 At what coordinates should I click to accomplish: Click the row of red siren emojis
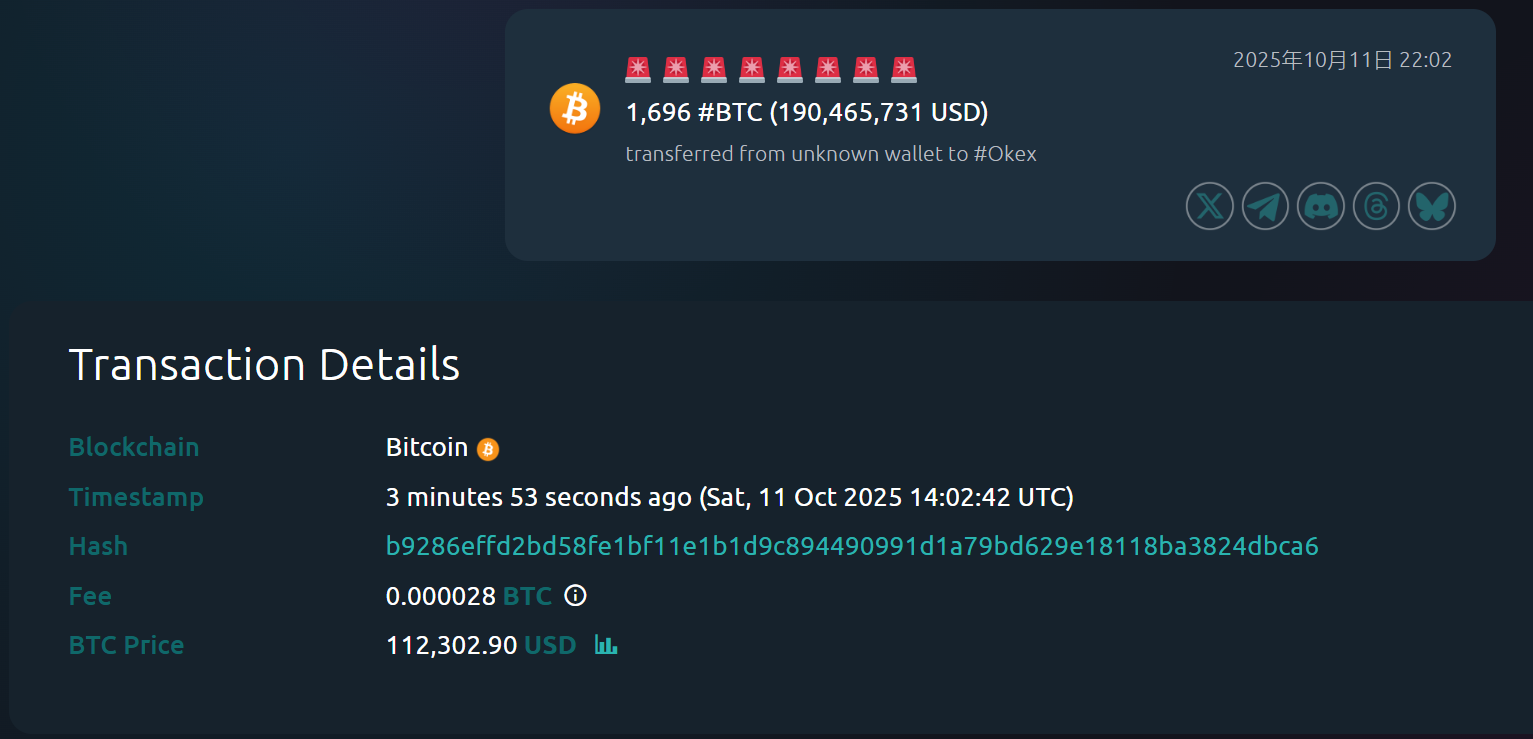[771, 69]
